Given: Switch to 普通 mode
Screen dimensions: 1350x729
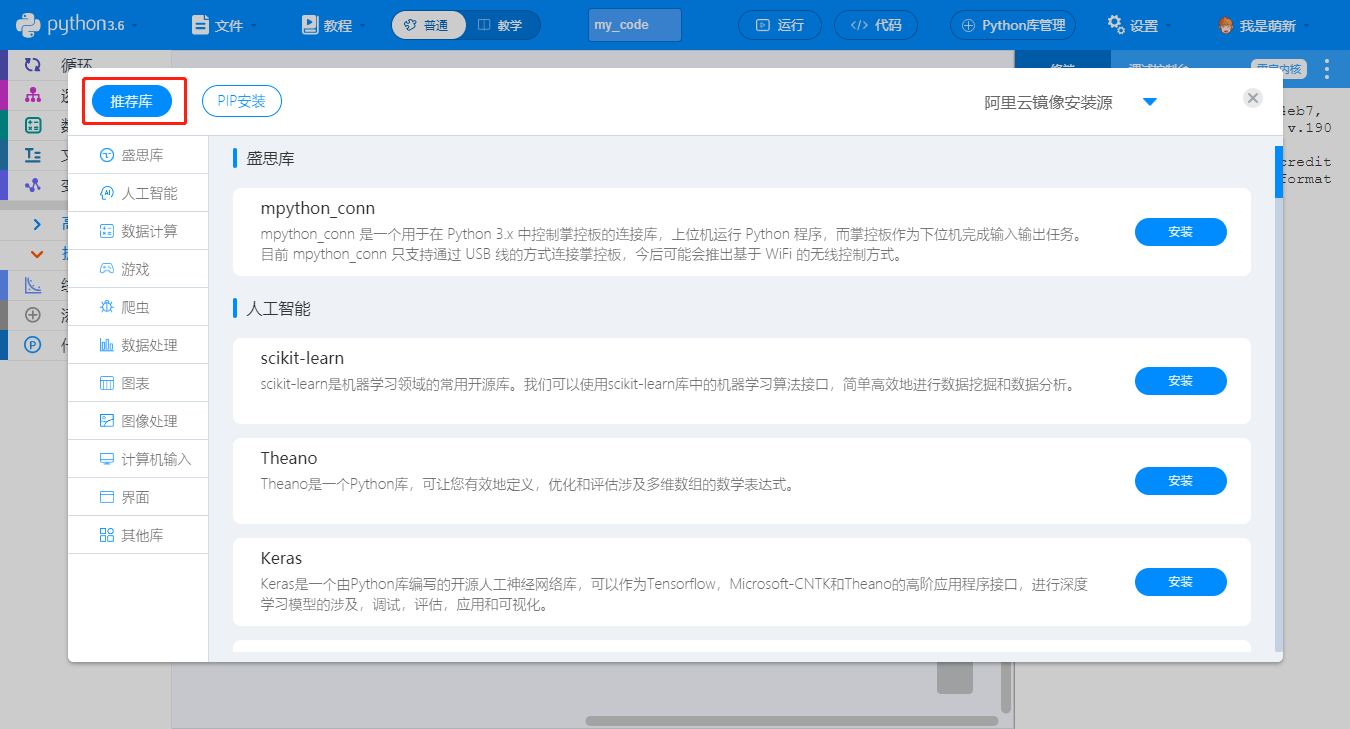Looking at the screenshot, I should (429, 25).
